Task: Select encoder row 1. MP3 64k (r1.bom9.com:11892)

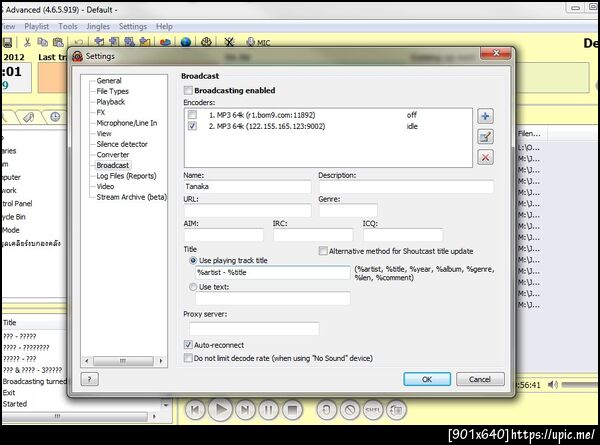Action: point(328,115)
